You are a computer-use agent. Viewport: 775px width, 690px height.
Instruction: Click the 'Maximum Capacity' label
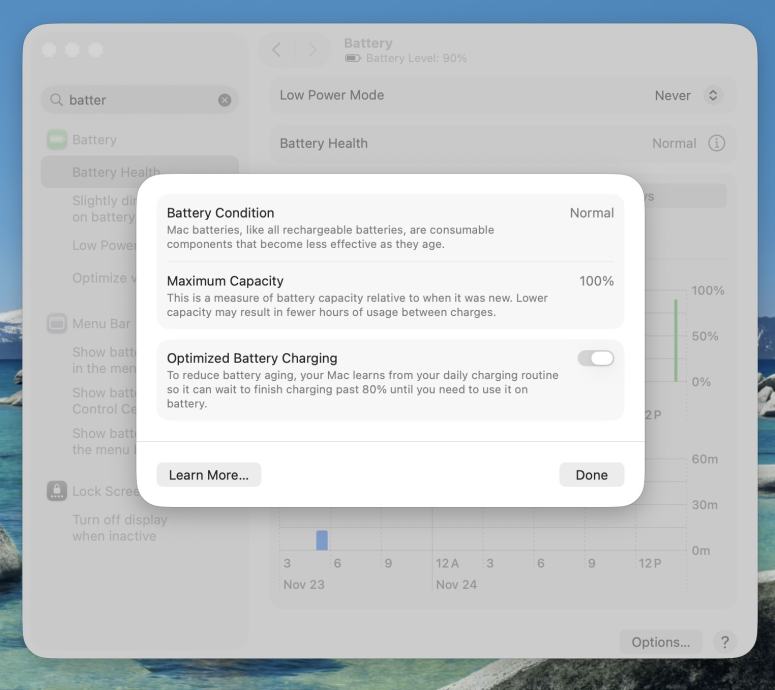click(225, 281)
